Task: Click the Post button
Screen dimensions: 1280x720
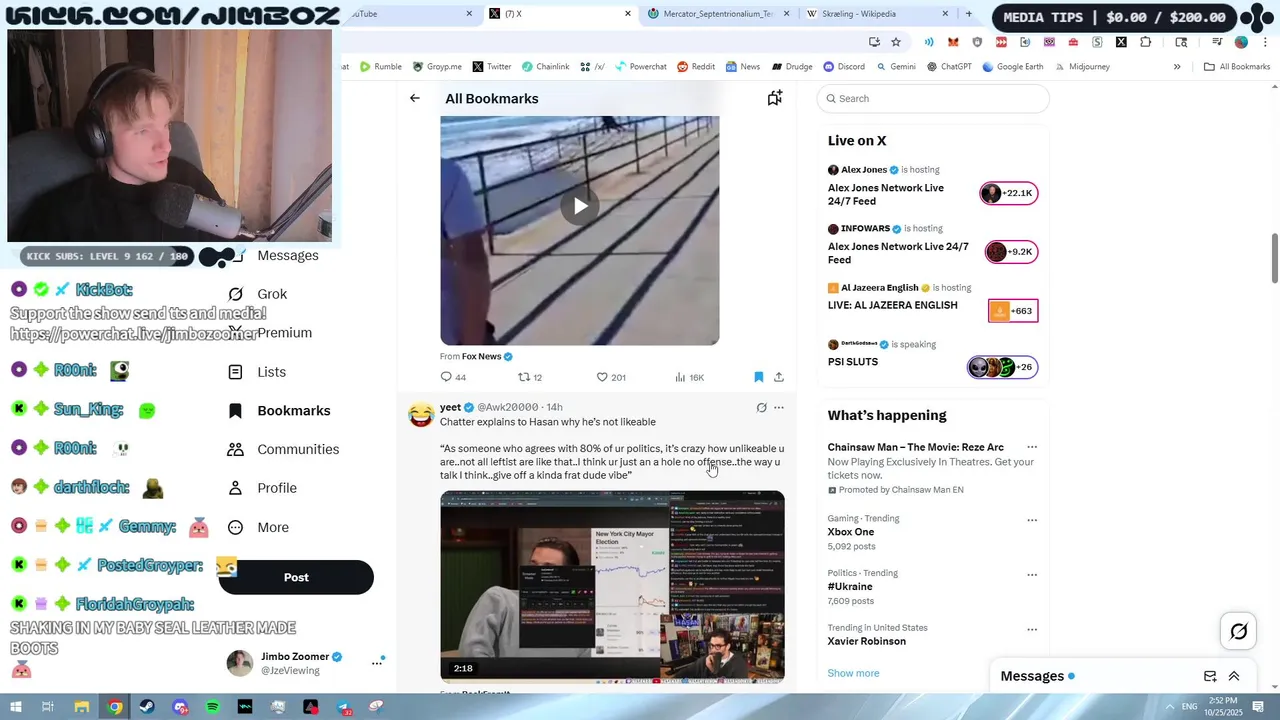Action: (296, 577)
